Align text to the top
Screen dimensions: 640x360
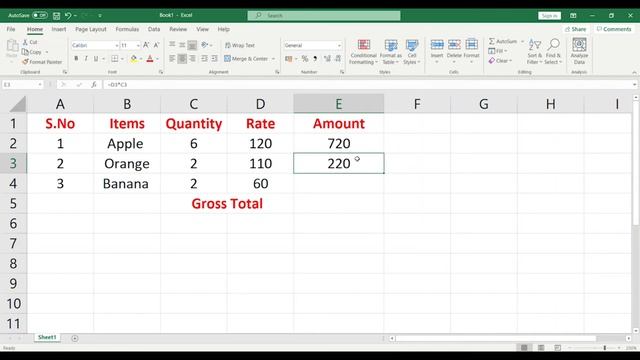[172, 45]
